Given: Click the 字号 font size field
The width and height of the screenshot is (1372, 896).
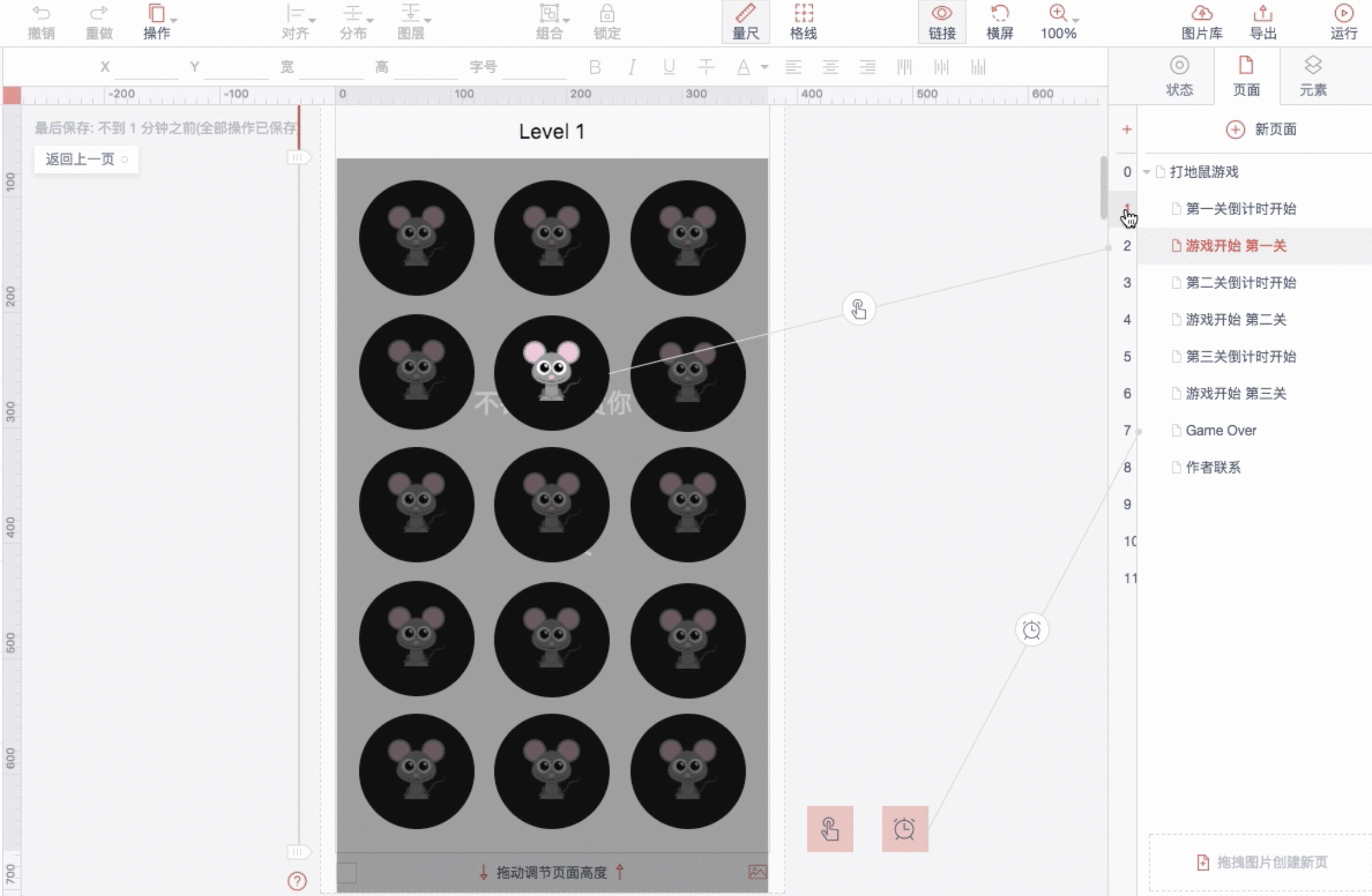Looking at the screenshot, I should 534,67.
